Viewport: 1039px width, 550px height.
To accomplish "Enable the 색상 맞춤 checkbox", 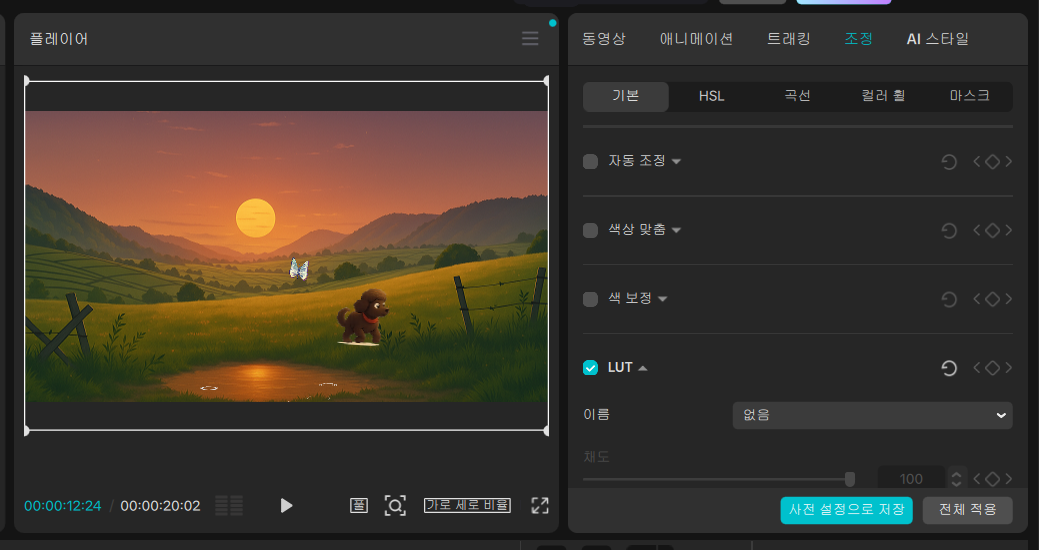I will (590, 231).
